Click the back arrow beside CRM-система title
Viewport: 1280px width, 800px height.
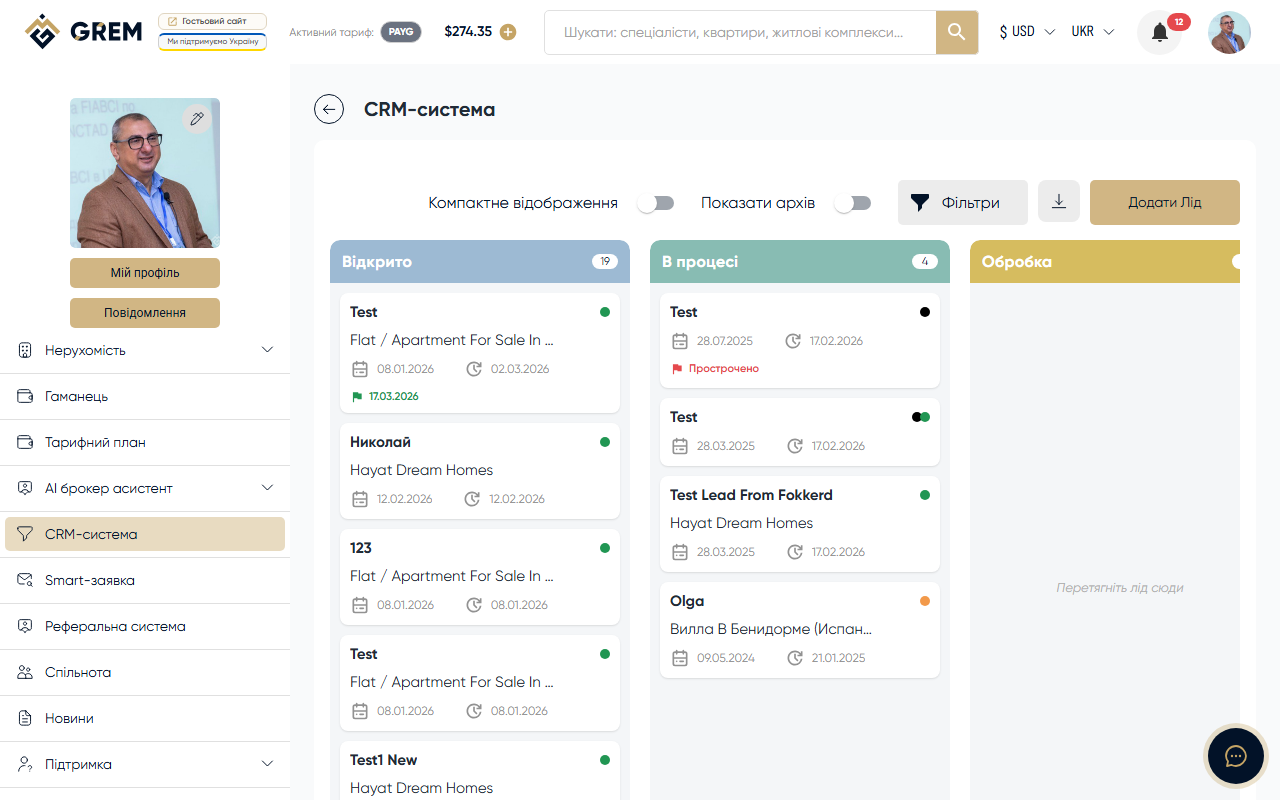click(x=329, y=109)
